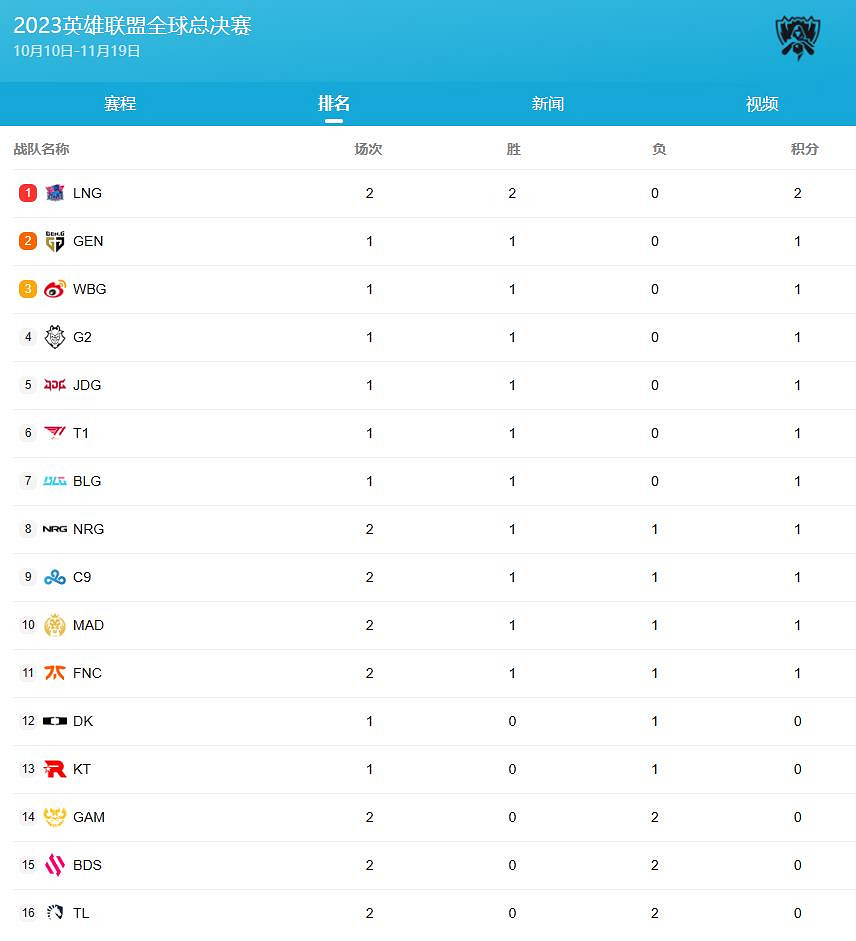Viewport: 856px width, 941px height.
Task: Click the Team Liquid (TL) logo
Action: coord(55,913)
